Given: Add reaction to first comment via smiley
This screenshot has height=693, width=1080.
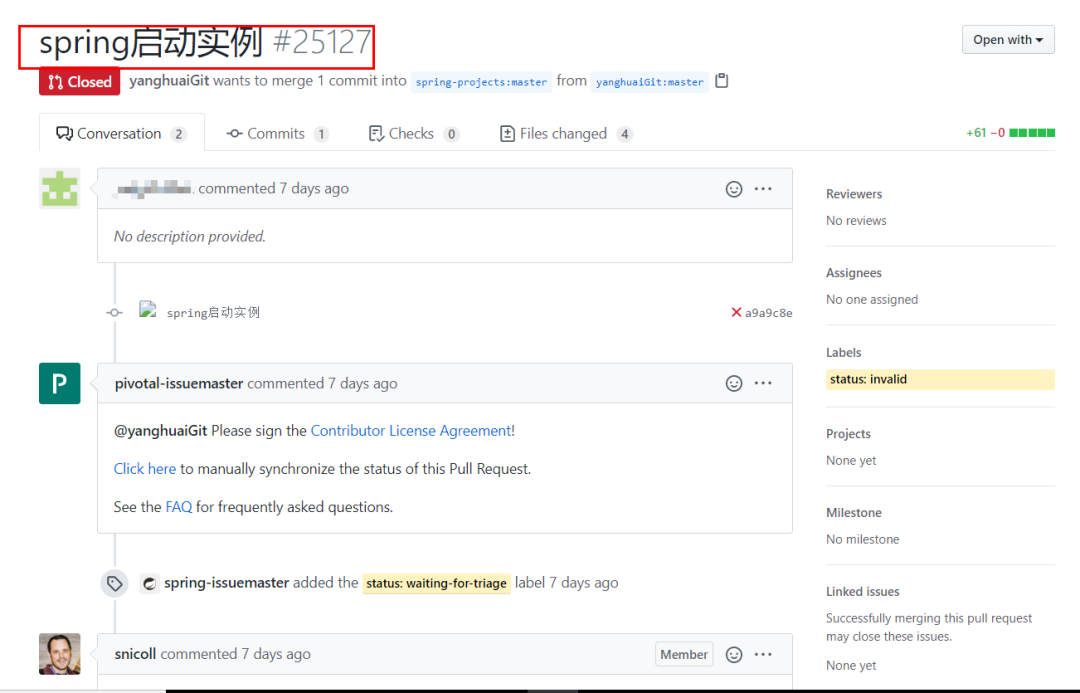Looking at the screenshot, I should [734, 189].
